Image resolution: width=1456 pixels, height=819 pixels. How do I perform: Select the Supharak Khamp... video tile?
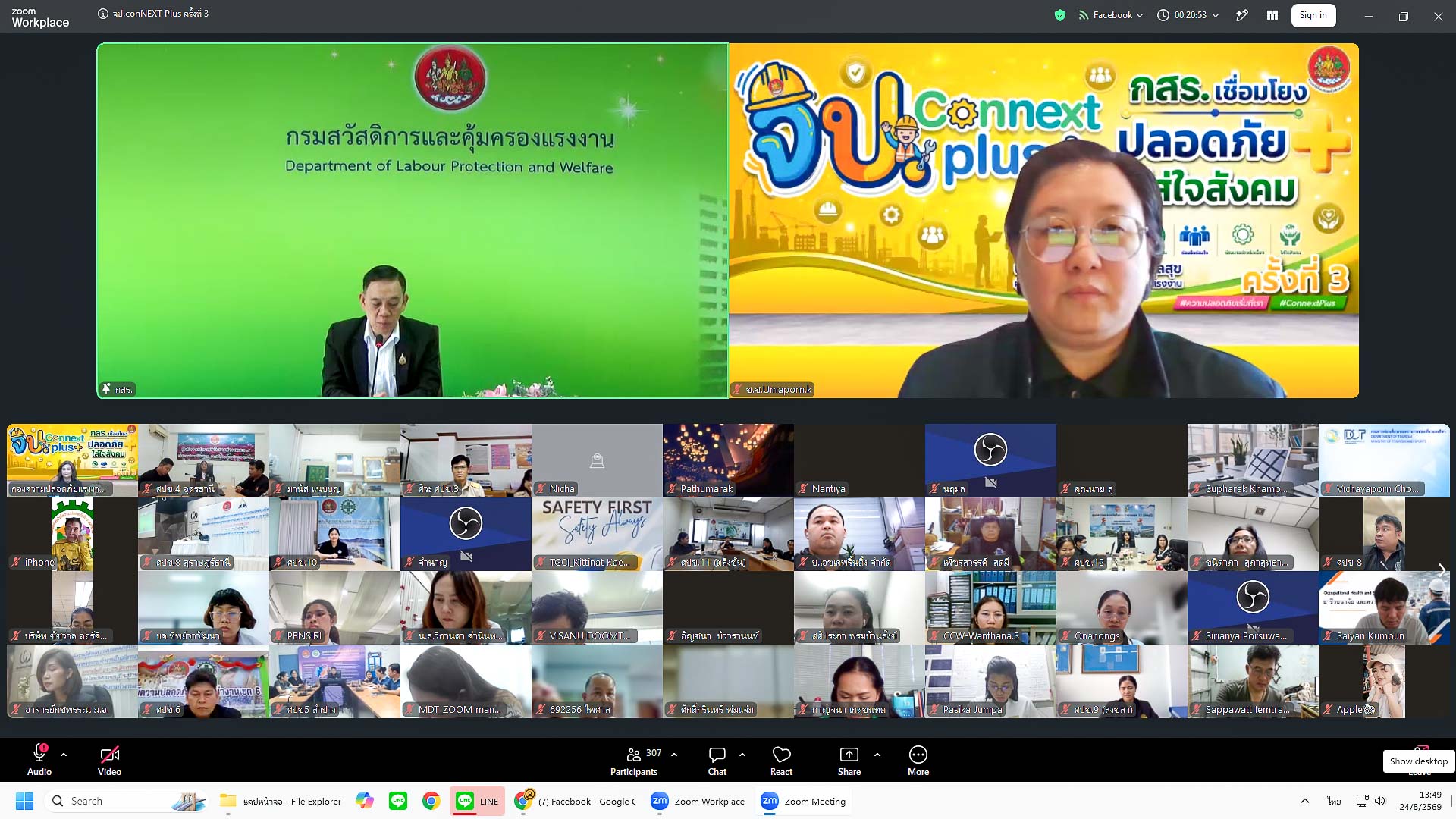pos(1253,460)
